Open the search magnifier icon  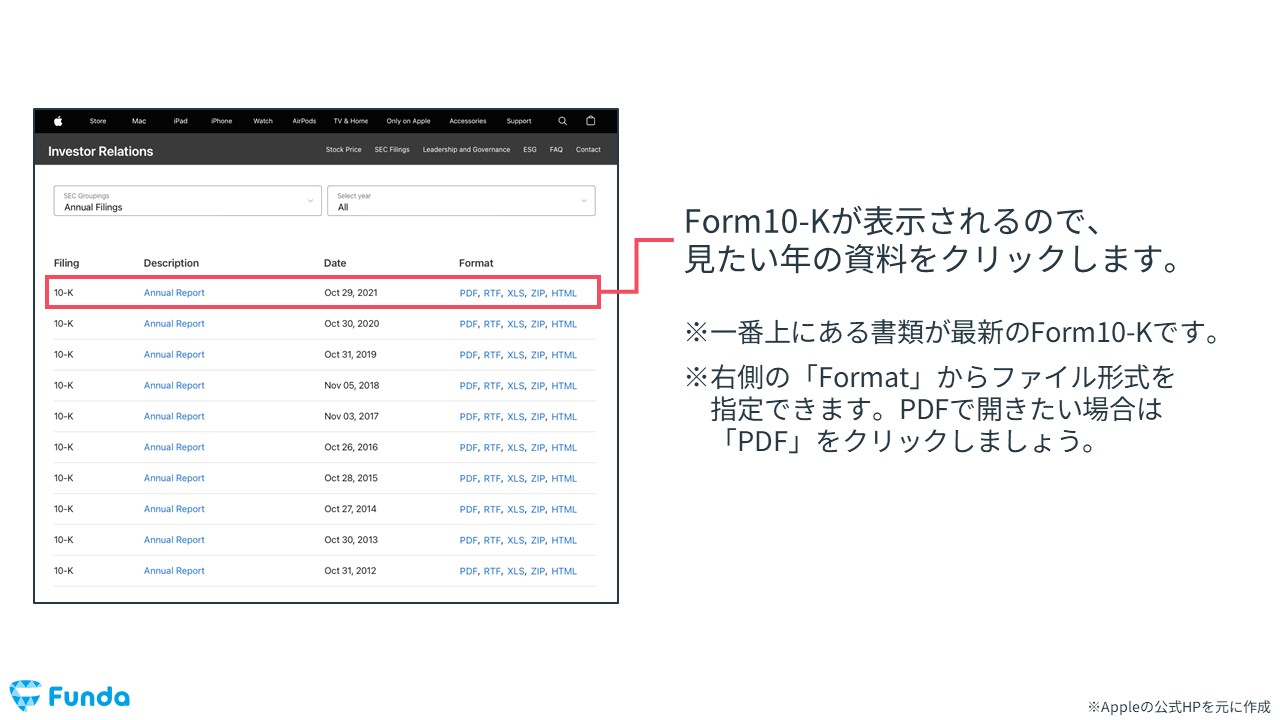click(x=563, y=121)
